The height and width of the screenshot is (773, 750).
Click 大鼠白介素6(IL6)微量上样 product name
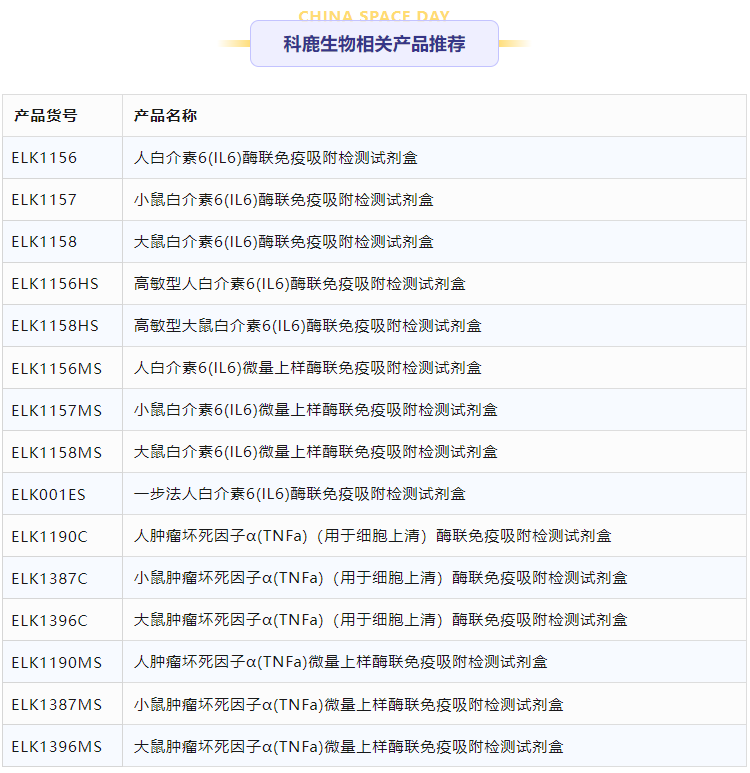[316, 452]
